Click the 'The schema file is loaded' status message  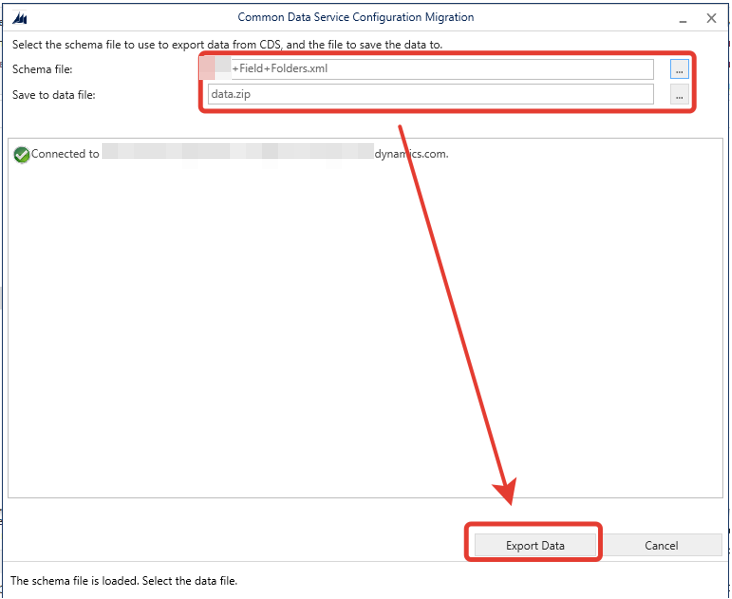pyautogui.click(x=124, y=581)
